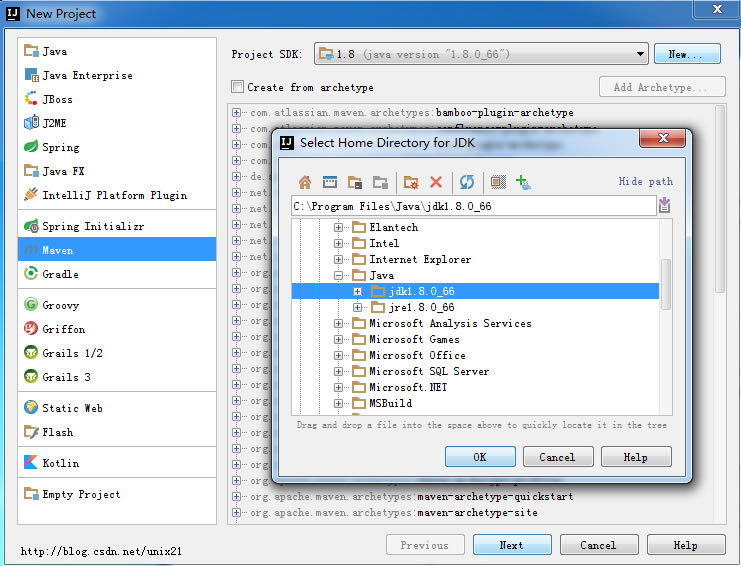Image resolution: width=741 pixels, height=566 pixels.
Task: Select the Java project type
Action: pos(117,51)
